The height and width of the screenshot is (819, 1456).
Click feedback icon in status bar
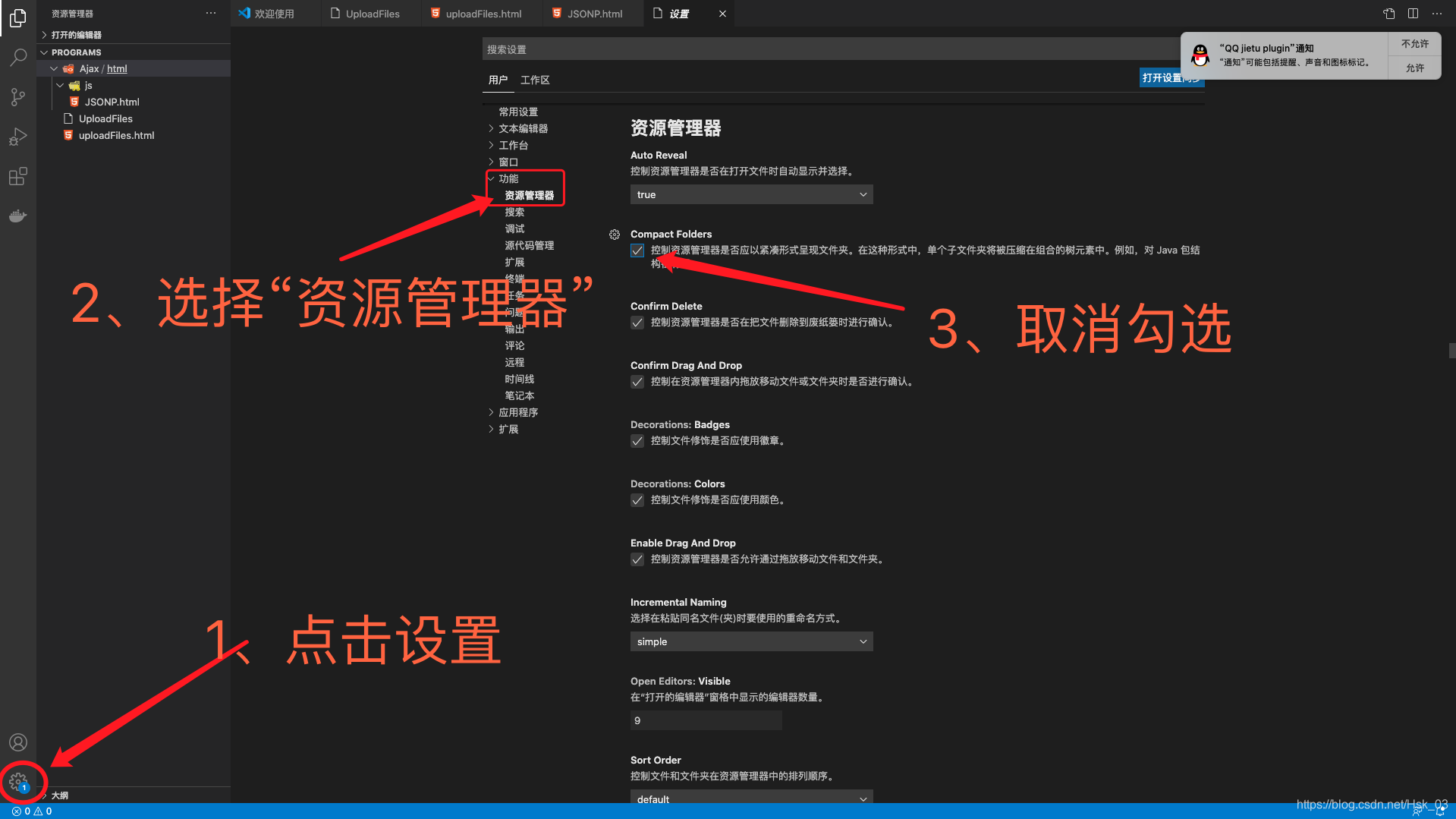(x=1417, y=811)
